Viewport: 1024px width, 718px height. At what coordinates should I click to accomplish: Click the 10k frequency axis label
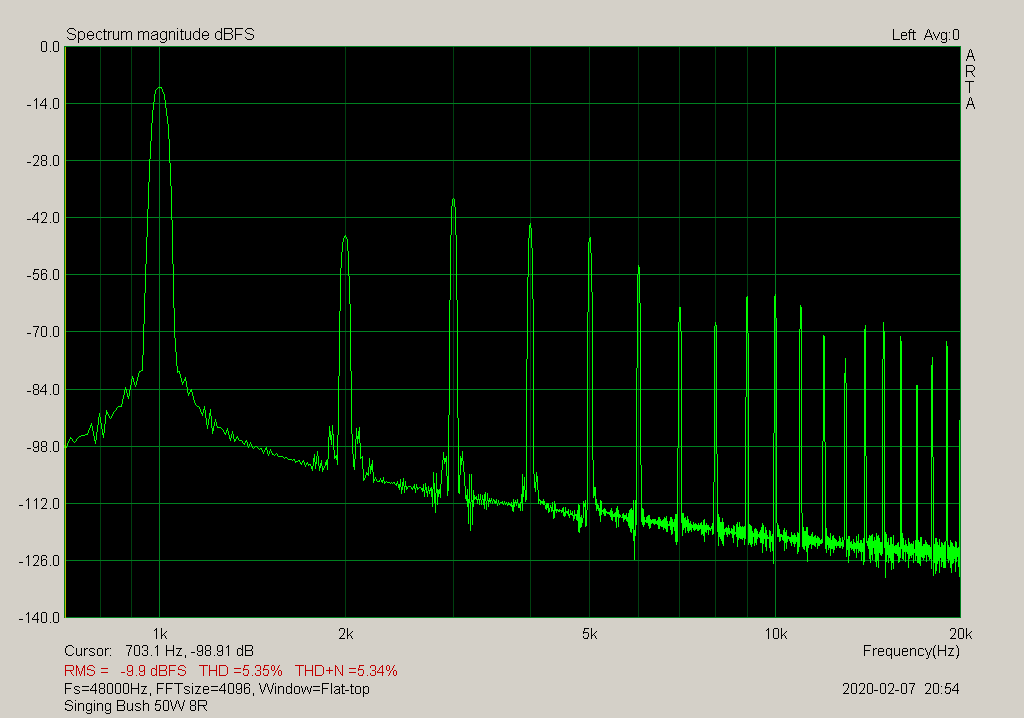776,634
